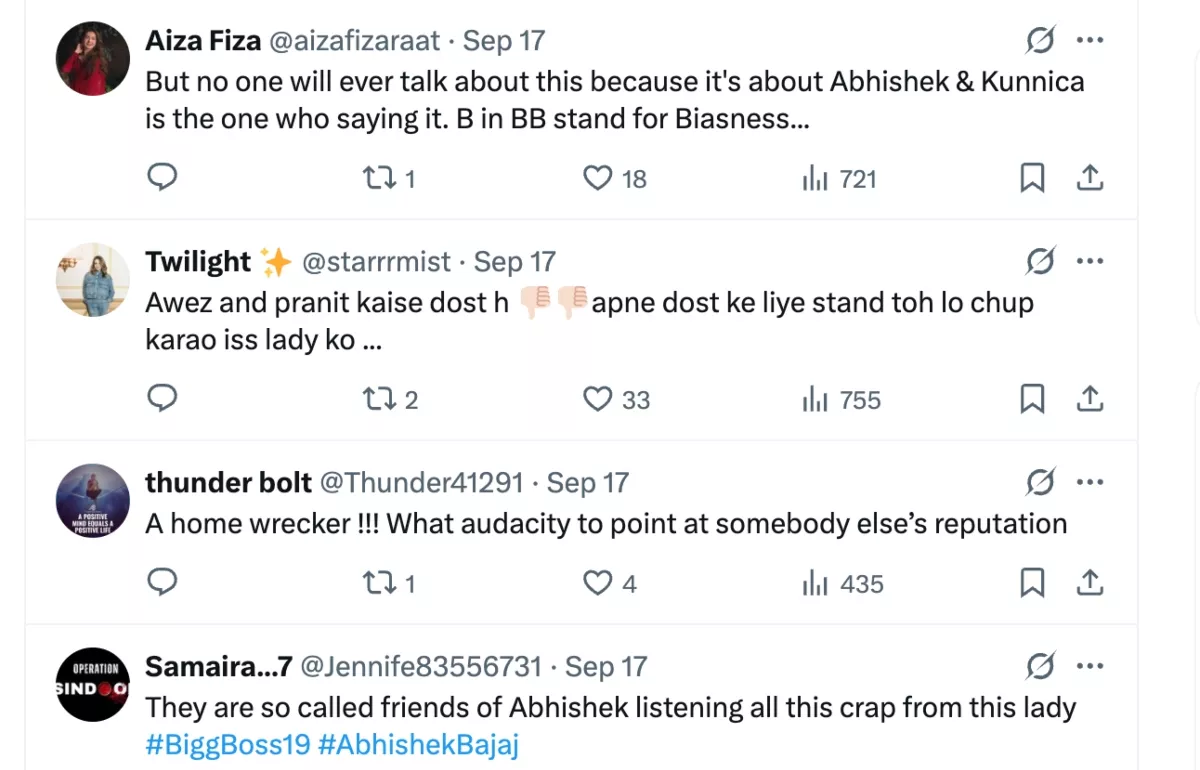Image resolution: width=1200 pixels, height=770 pixels.
Task: Retweet Aiza Fiza's post
Action: (x=378, y=178)
